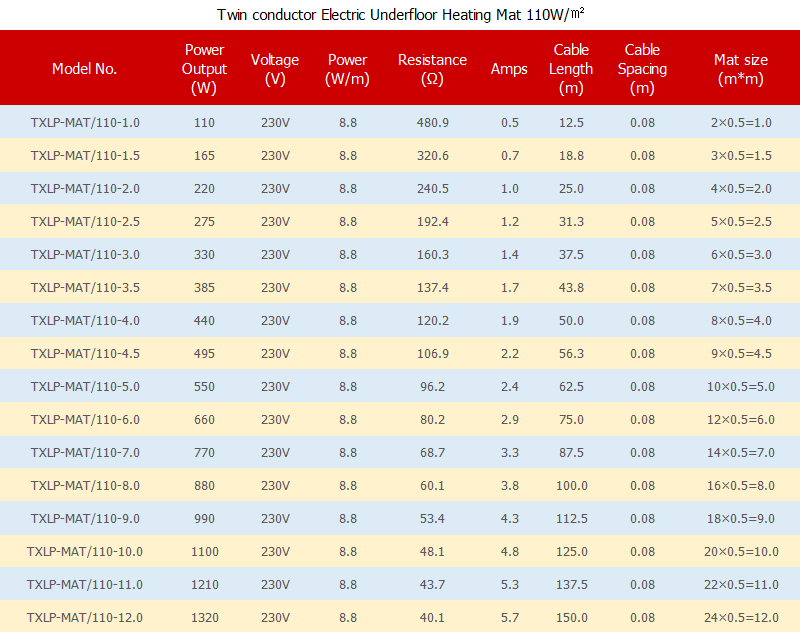This screenshot has height=632, width=800.
Task: Click the Power (W/m) column header
Action: pos(347,69)
